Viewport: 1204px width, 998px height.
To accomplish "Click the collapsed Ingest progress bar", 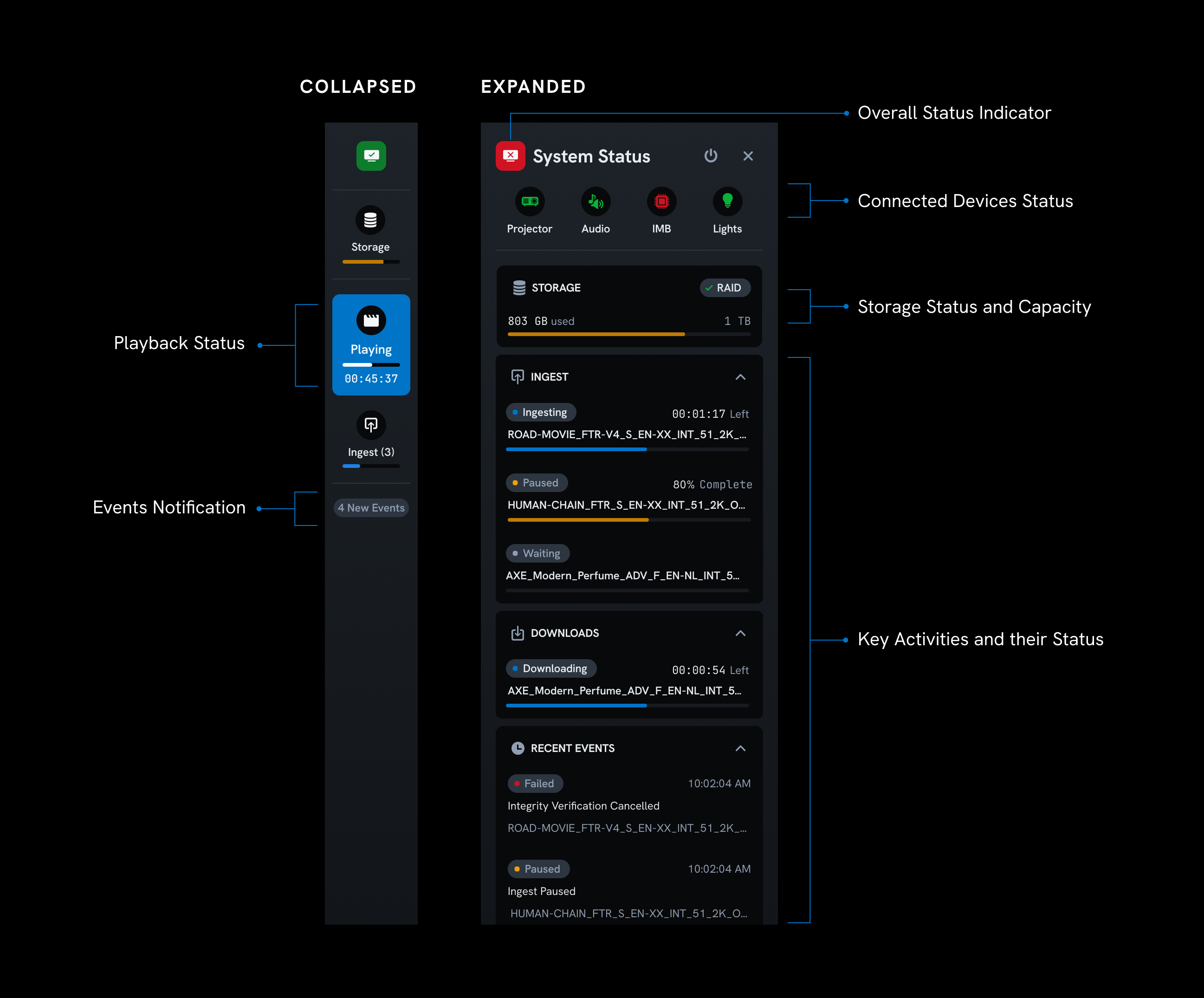I will click(x=371, y=466).
